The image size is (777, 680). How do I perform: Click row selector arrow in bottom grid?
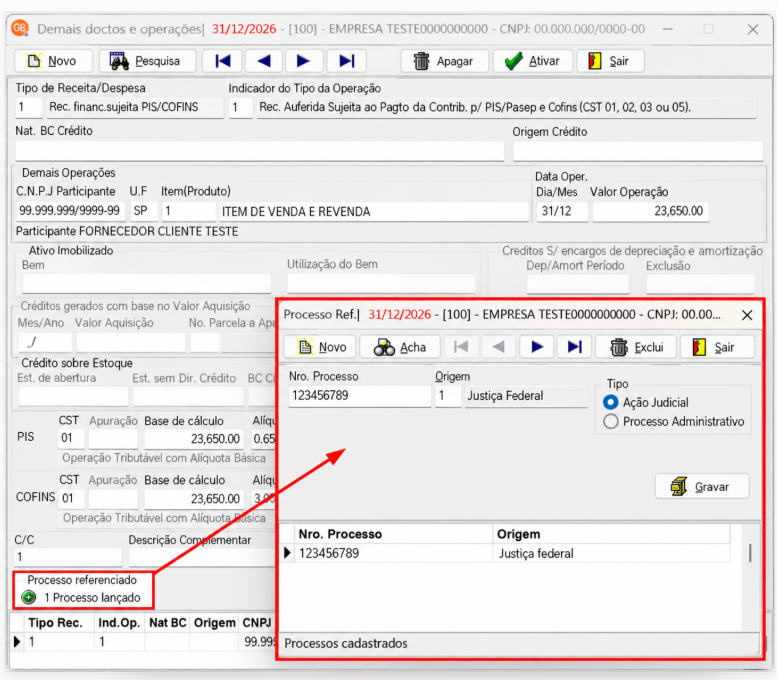tap(17, 642)
